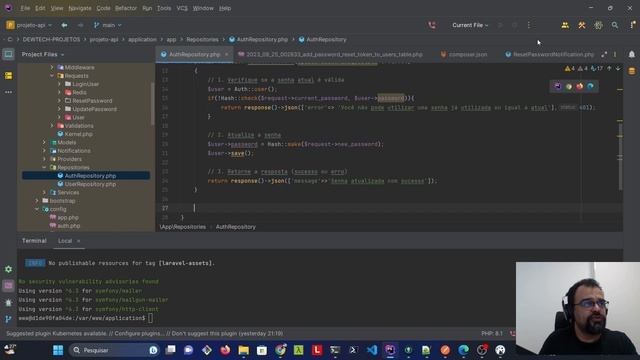Open IDE settings gear icon
The image size is (640, 360).
point(598,25)
